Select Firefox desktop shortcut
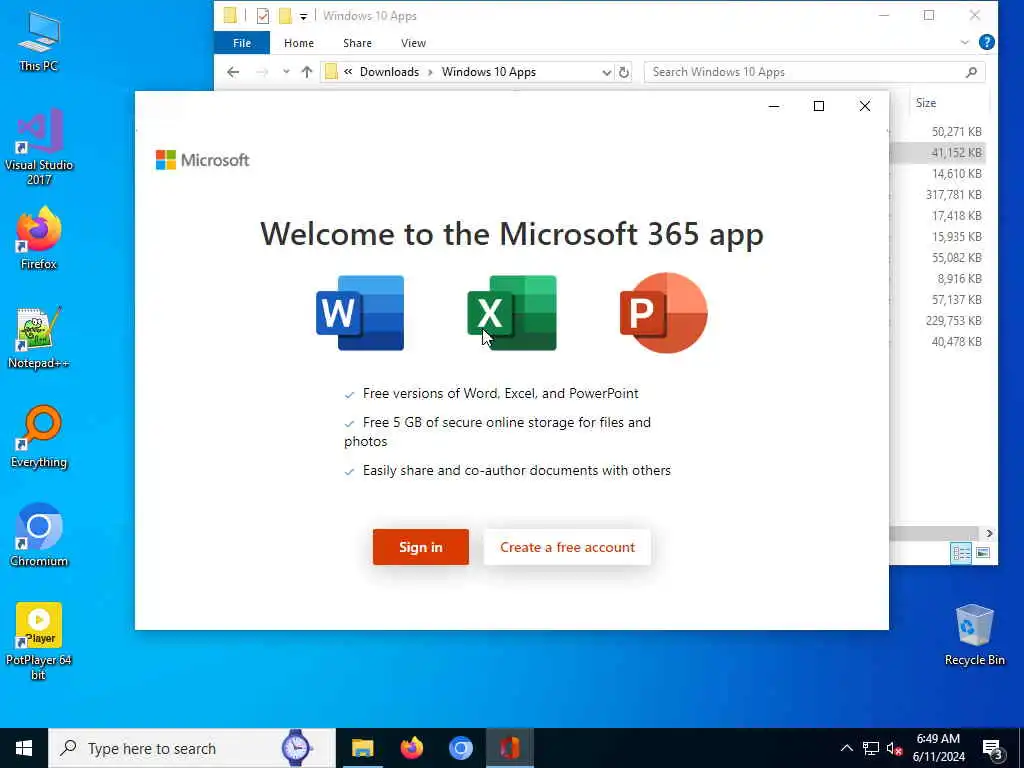 39,238
